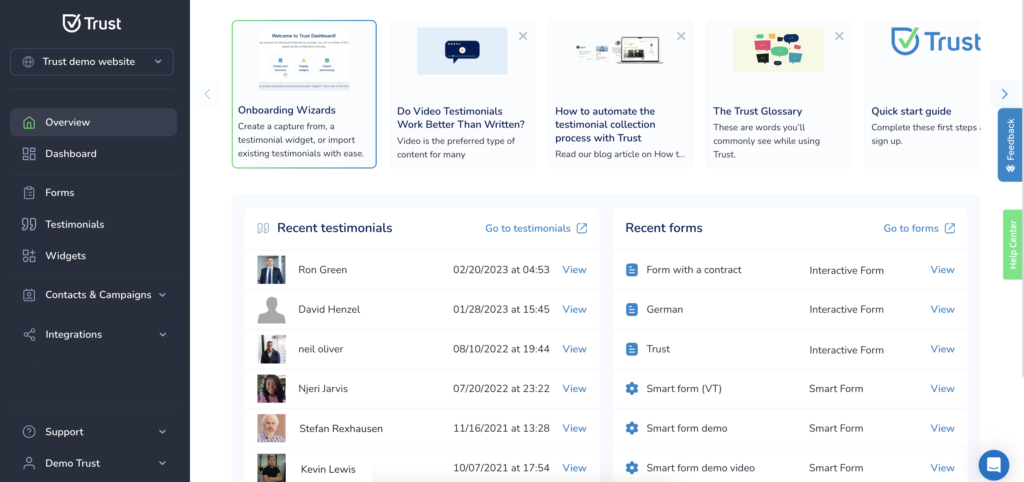
Task: Close the Trust Glossary card
Action: (x=839, y=36)
